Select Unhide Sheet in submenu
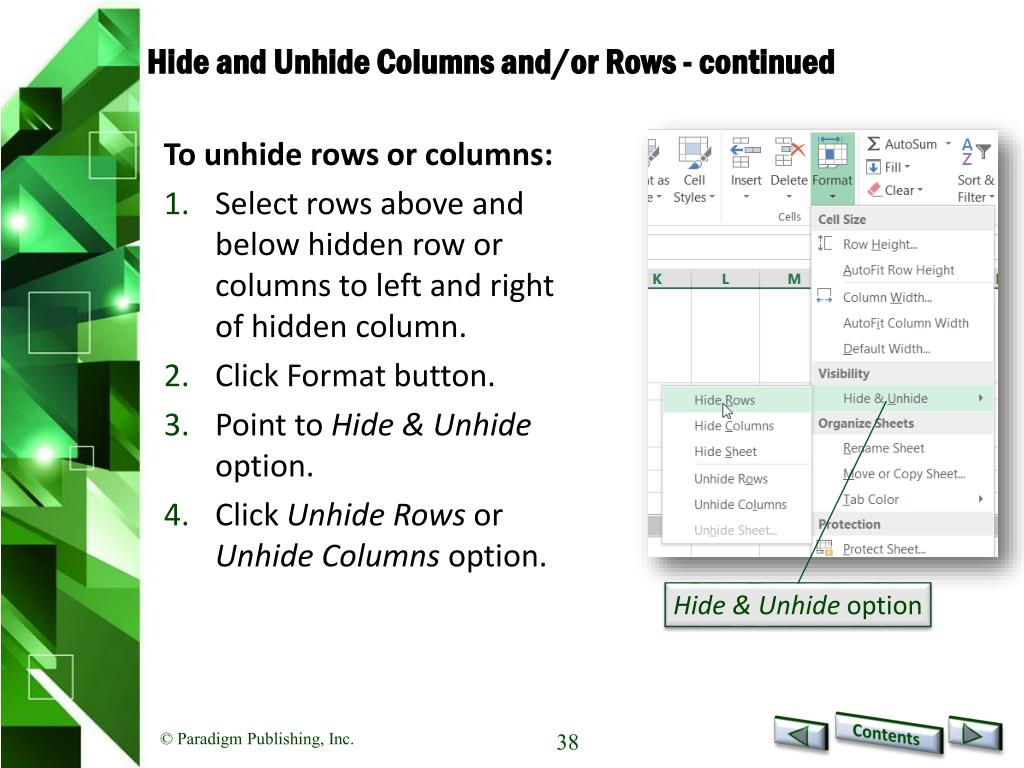The height and width of the screenshot is (768, 1024). point(737,530)
